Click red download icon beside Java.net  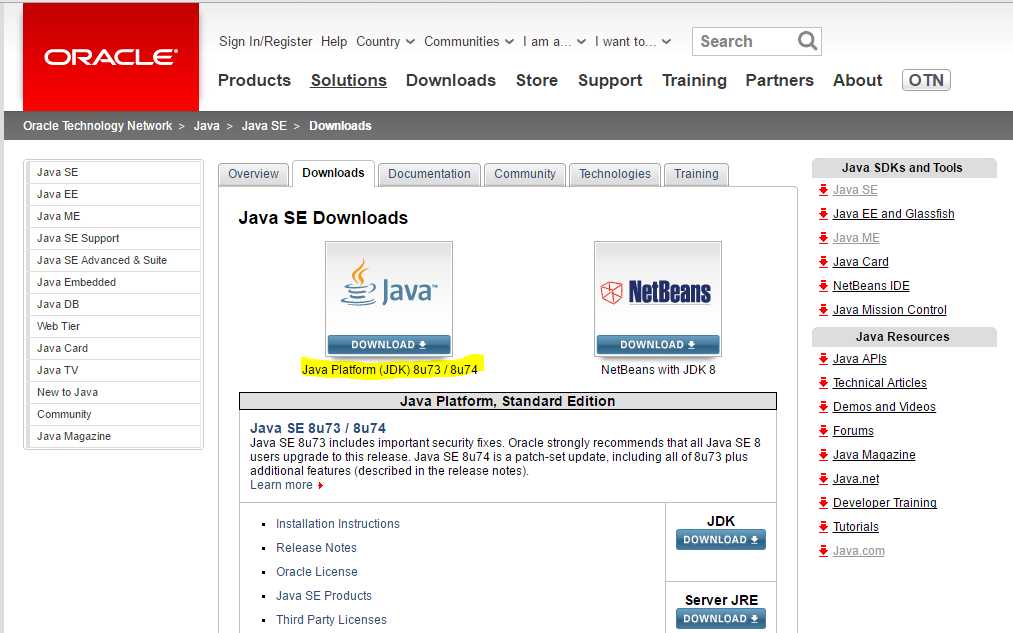tap(823, 479)
